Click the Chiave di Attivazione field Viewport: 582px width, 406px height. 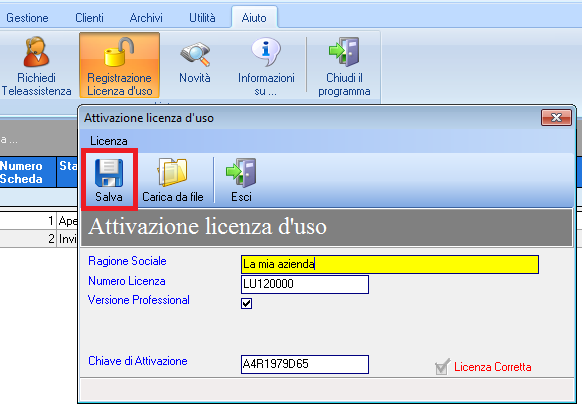click(305, 364)
